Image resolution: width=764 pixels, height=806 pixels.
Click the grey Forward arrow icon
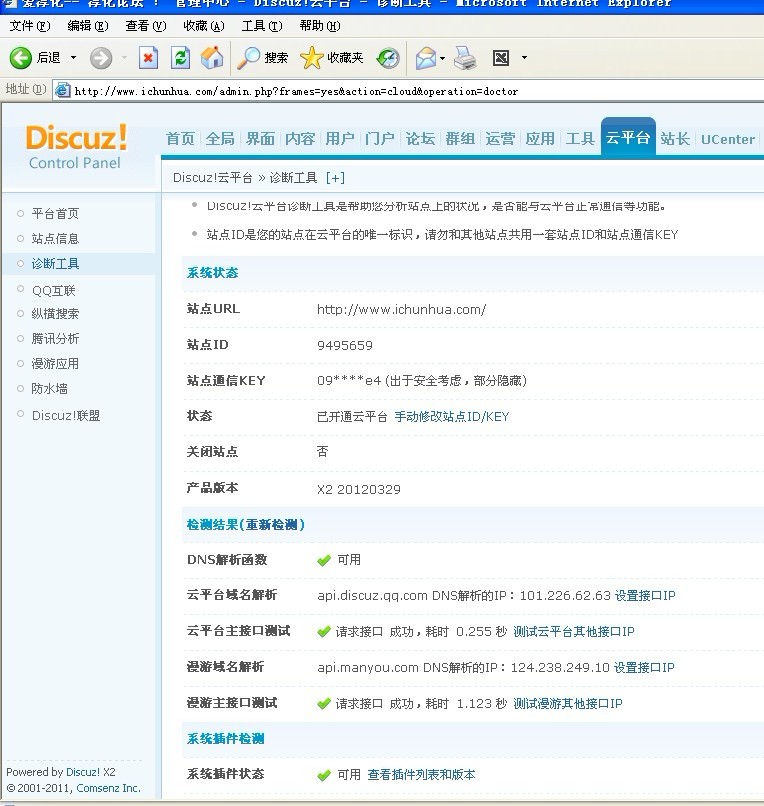click(x=101, y=58)
